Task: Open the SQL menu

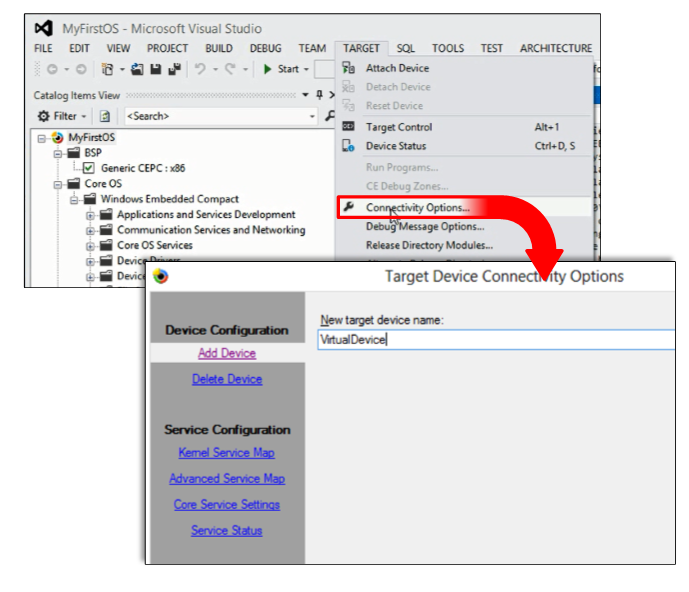Action: (406, 48)
